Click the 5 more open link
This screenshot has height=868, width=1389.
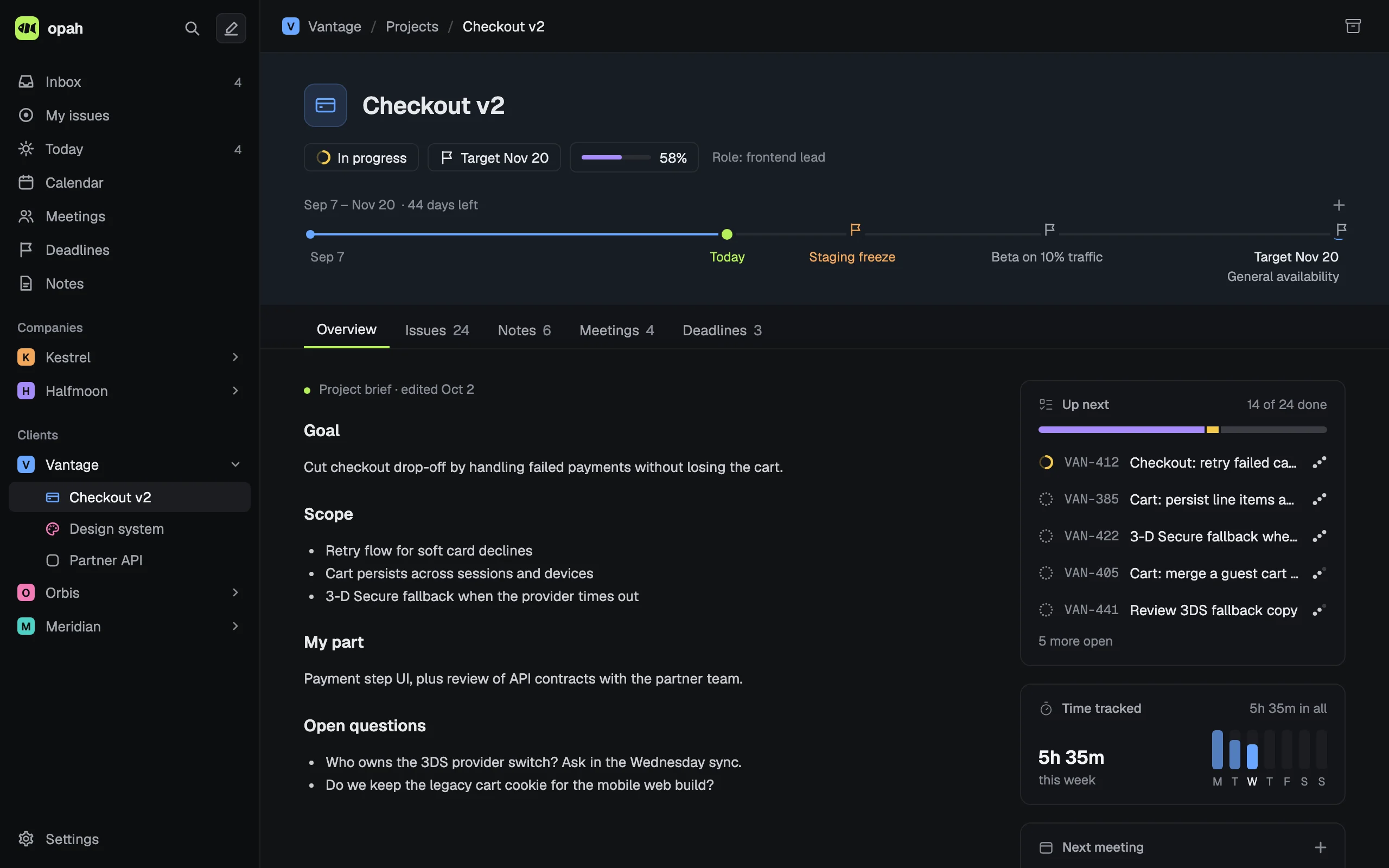tap(1075, 641)
